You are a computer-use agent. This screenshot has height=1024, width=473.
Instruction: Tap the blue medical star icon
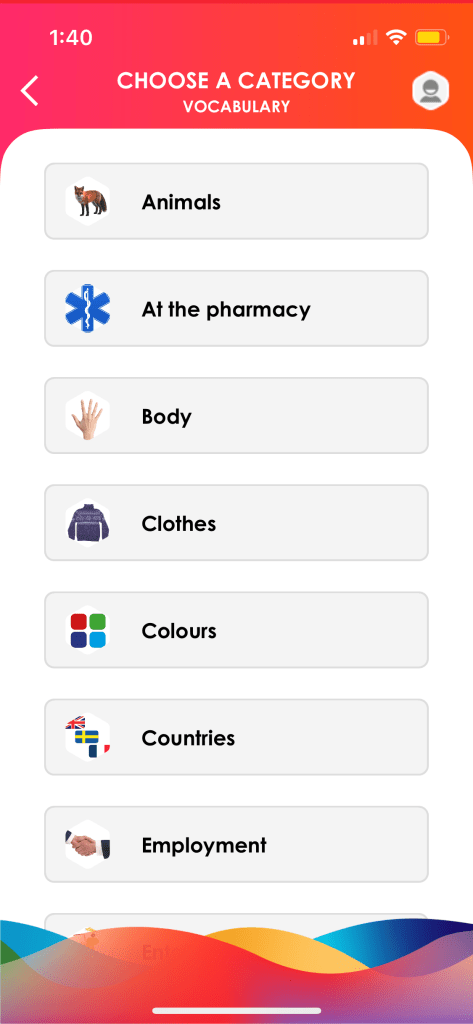(88, 308)
